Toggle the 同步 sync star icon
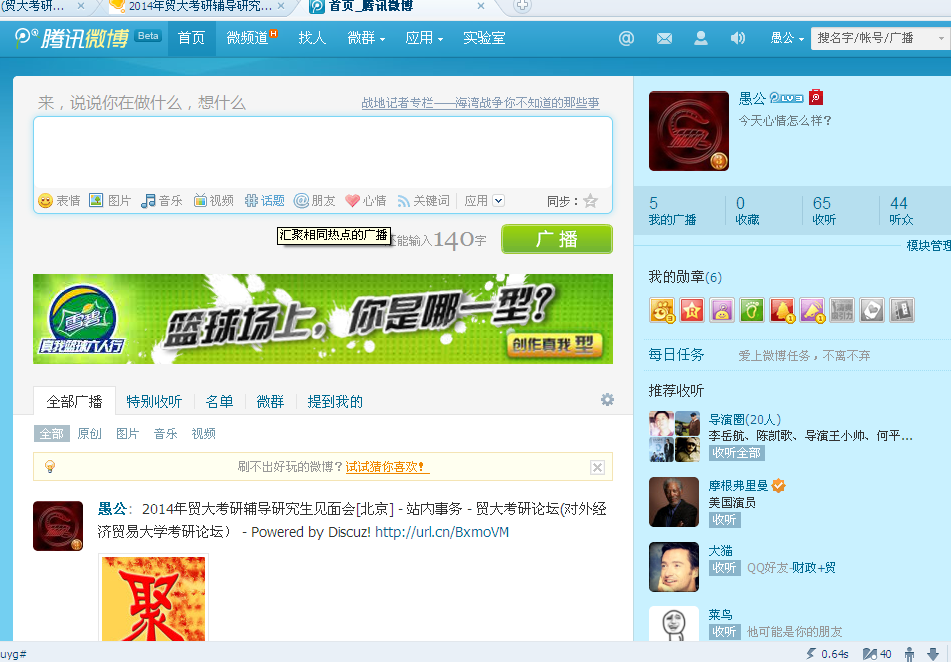 pyautogui.click(x=590, y=201)
